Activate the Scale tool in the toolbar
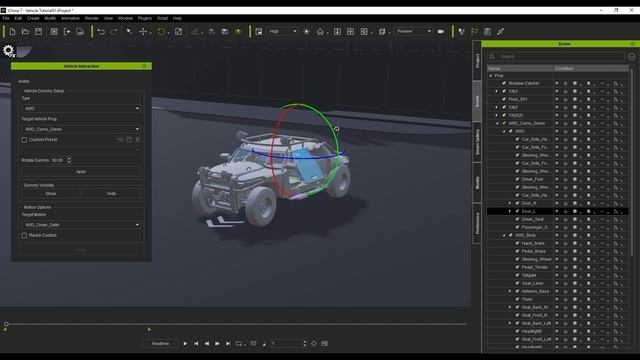The image size is (640, 360). [x=178, y=31]
